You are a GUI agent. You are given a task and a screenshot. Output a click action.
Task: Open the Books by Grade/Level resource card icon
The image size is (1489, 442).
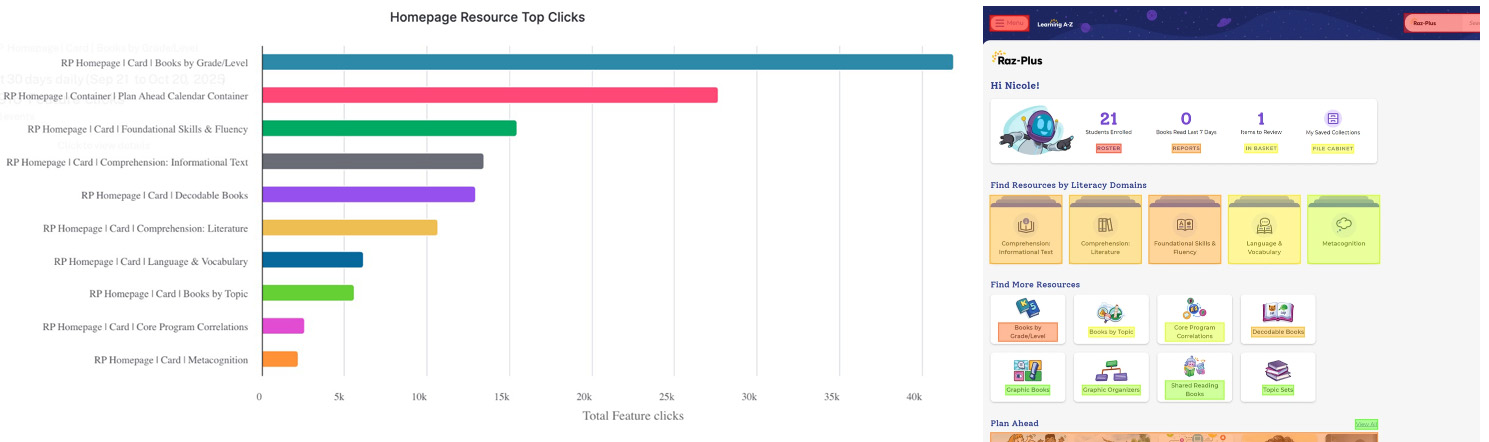pos(1027,310)
